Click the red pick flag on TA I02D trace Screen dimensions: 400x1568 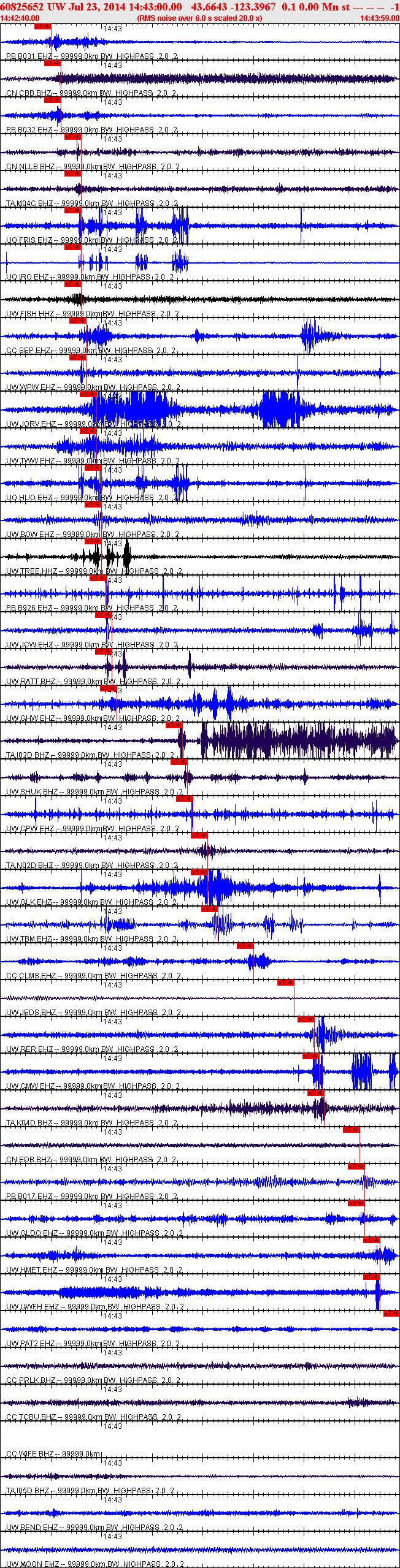(174, 725)
